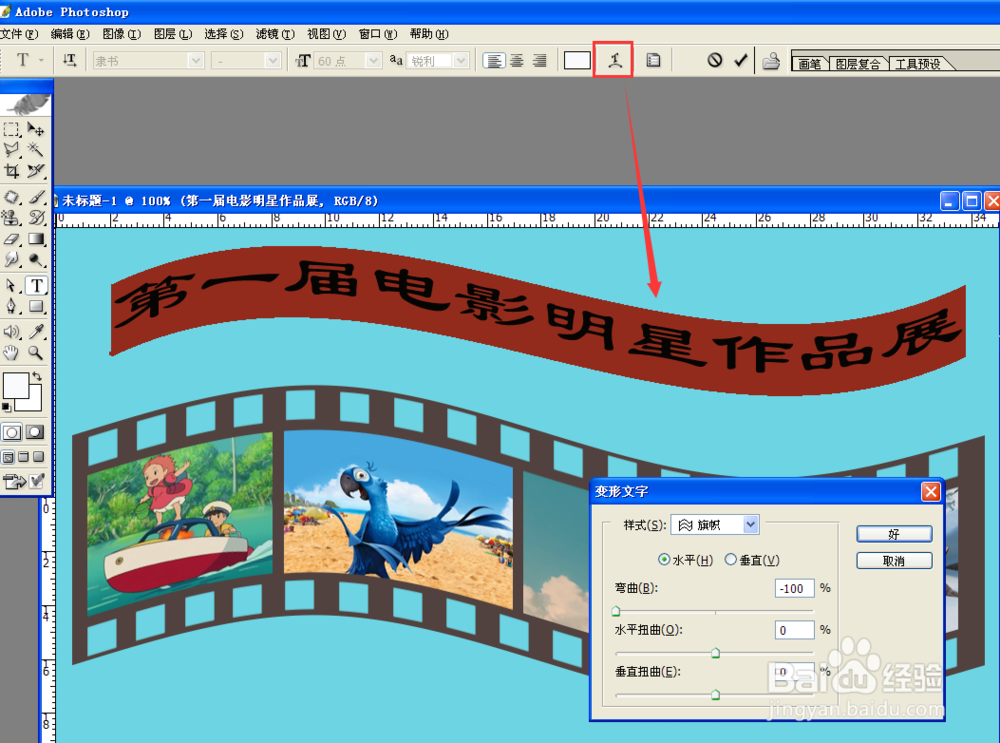Viewport: 1000px width, 743px height.
Task: Switch to standard screen mode
Action: point(8,457)
